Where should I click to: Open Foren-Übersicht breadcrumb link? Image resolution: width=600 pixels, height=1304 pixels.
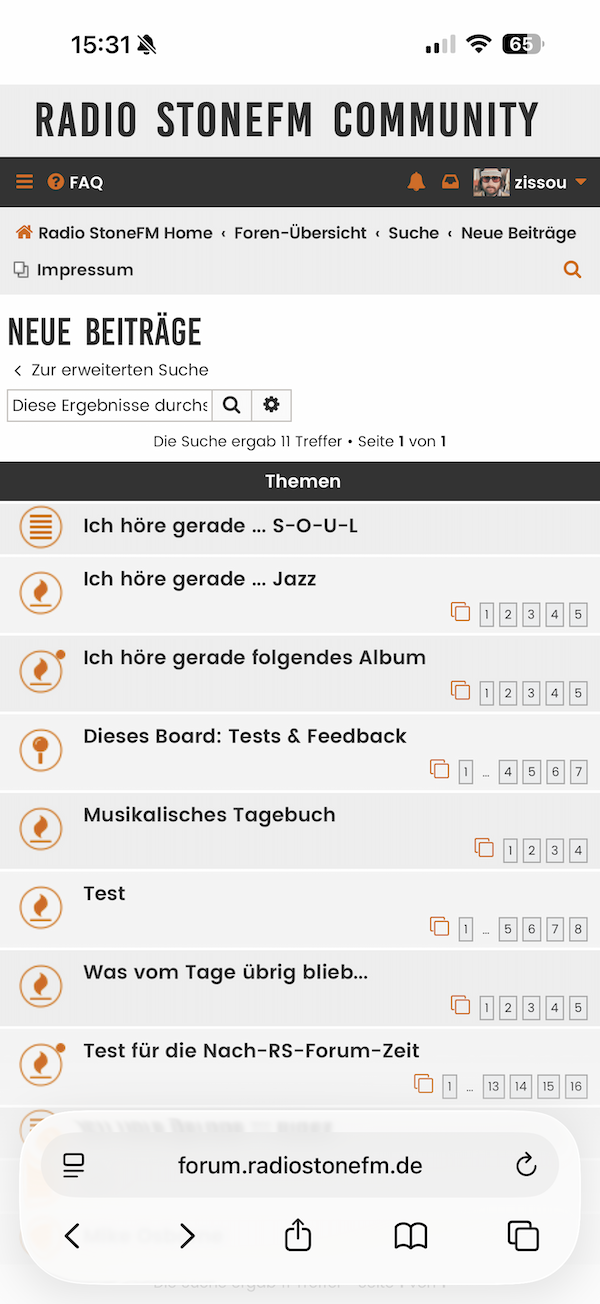[x=300, y=233]
